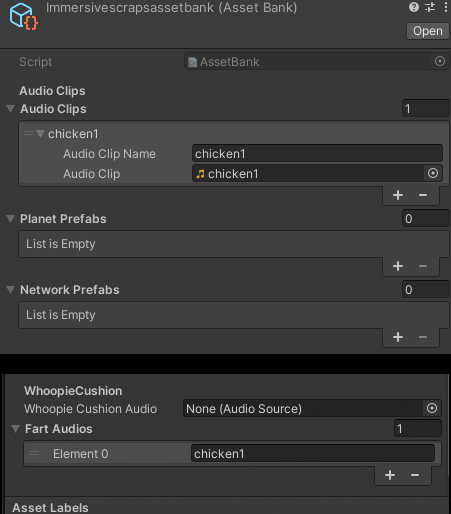Collapse the chicken1 entry foldout

pyautogui.click(x=40, y=134)
